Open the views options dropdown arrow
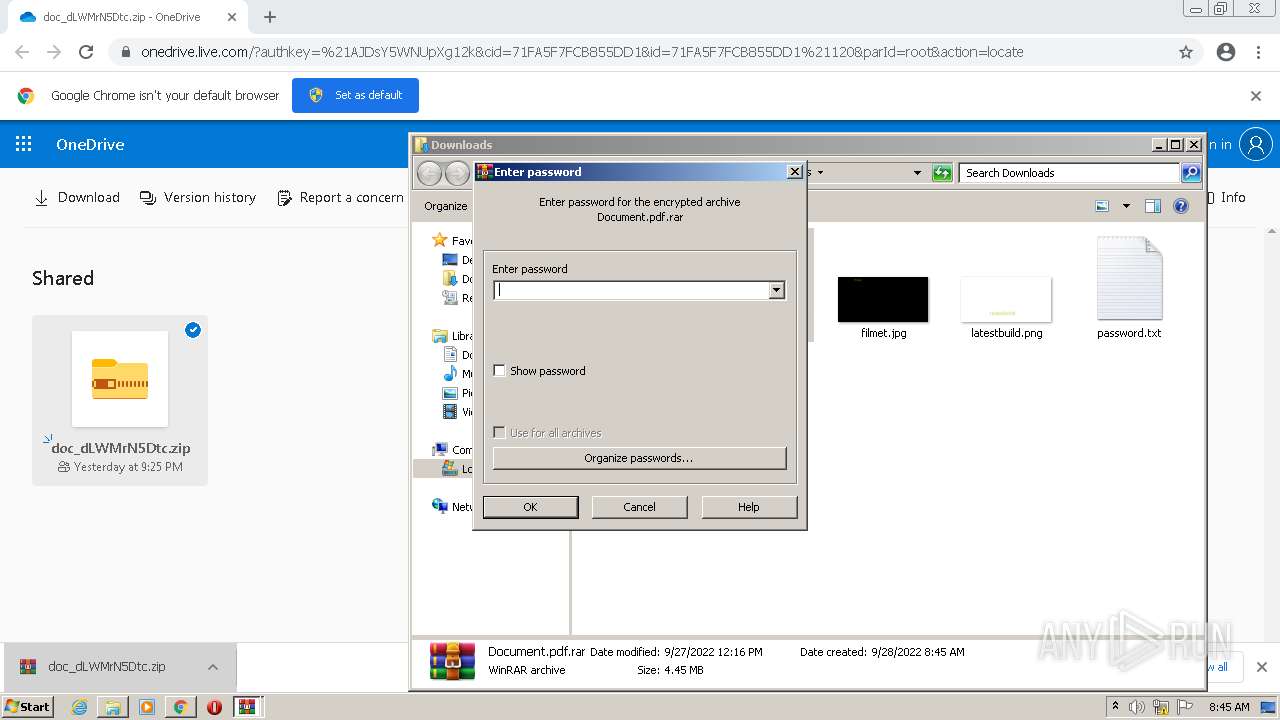 pyautogui.click(x=1126, y=206)
